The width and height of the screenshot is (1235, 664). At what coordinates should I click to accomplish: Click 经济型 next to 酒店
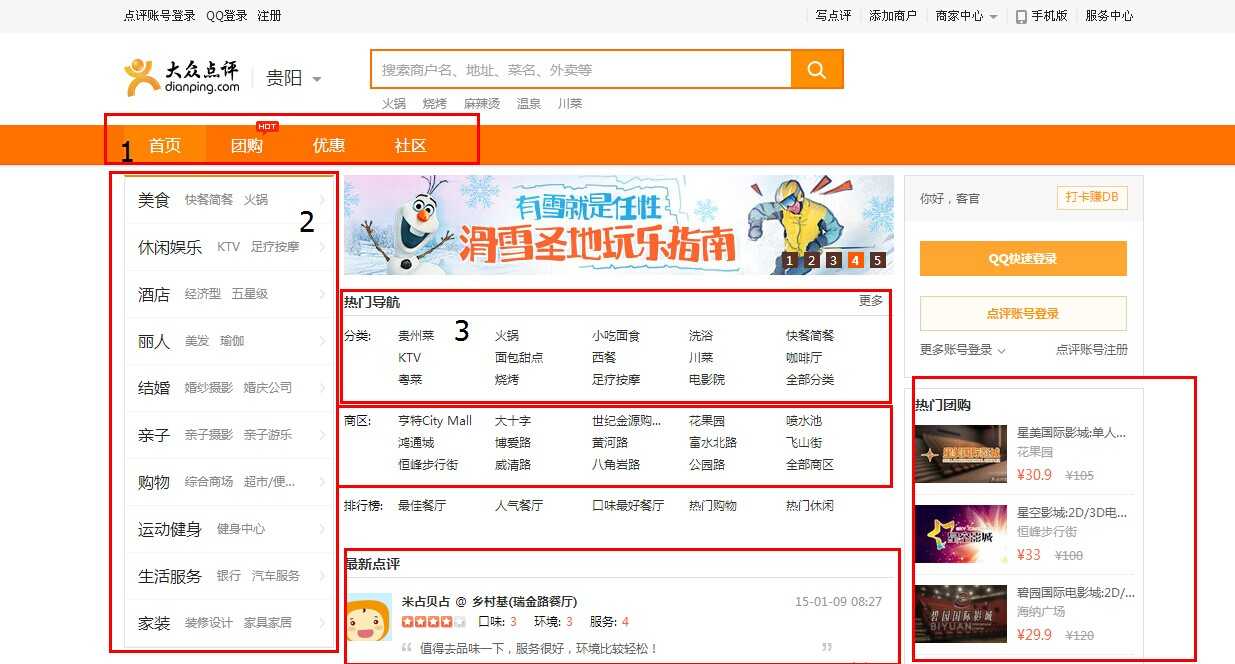point(203,294)
